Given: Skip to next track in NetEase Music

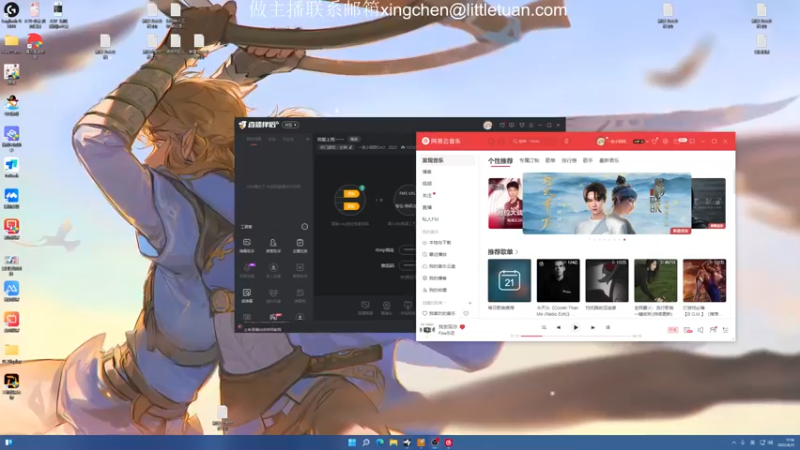Looking at the screenshot, I should point(592,328).
